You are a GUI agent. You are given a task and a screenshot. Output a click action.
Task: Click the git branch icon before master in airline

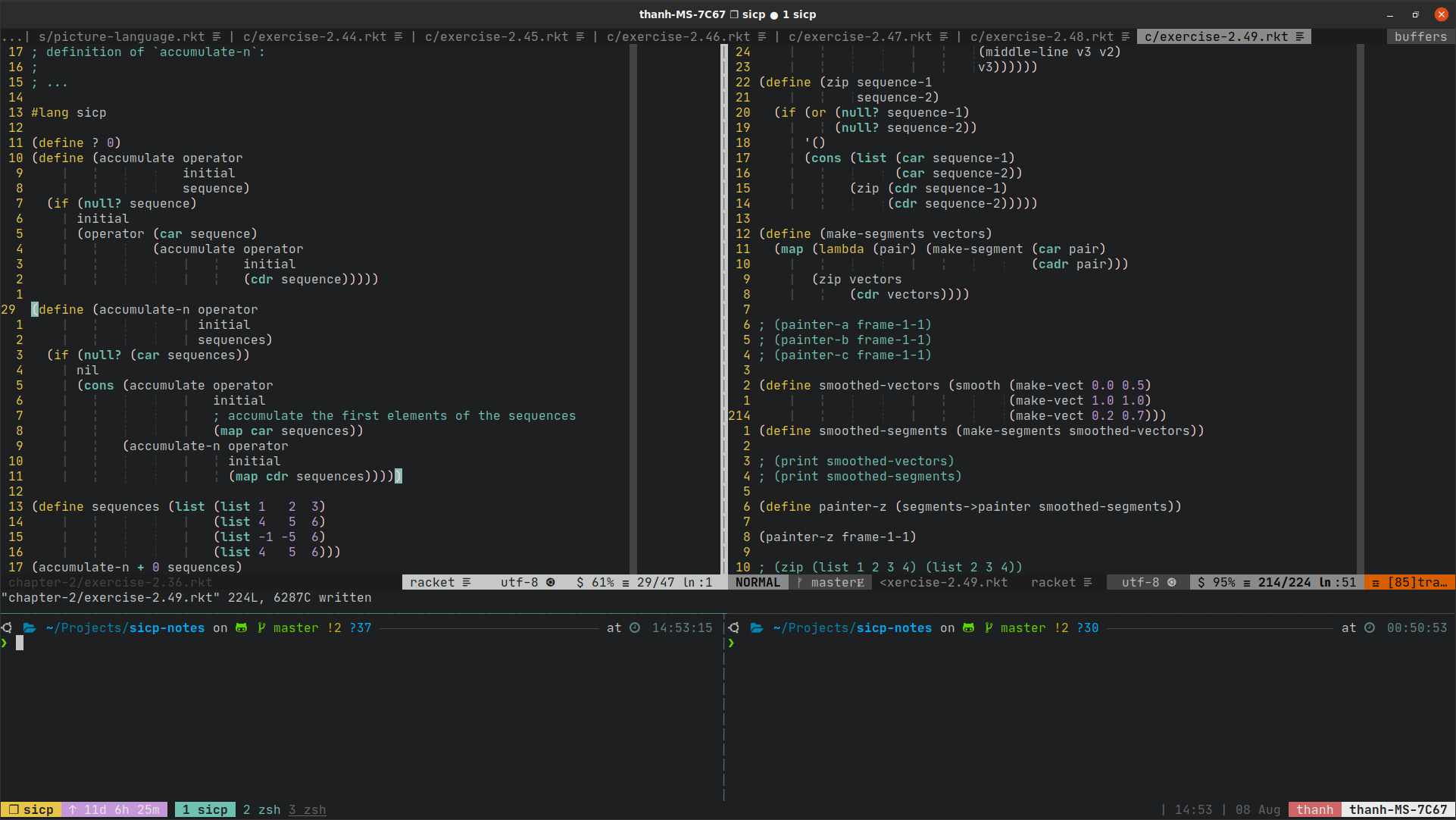point(799,582)
